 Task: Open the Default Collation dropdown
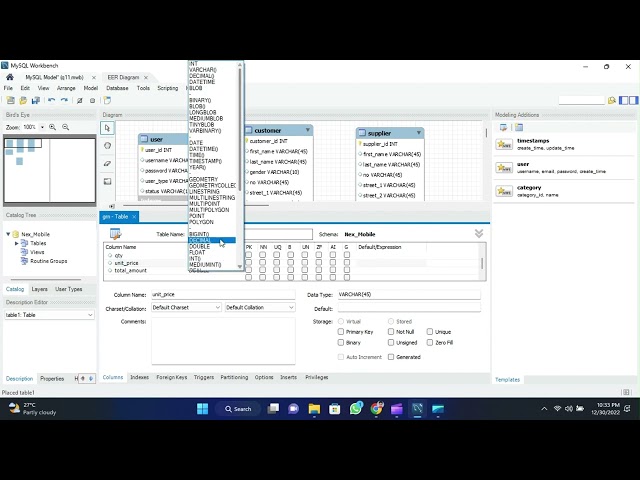[260, 307]
